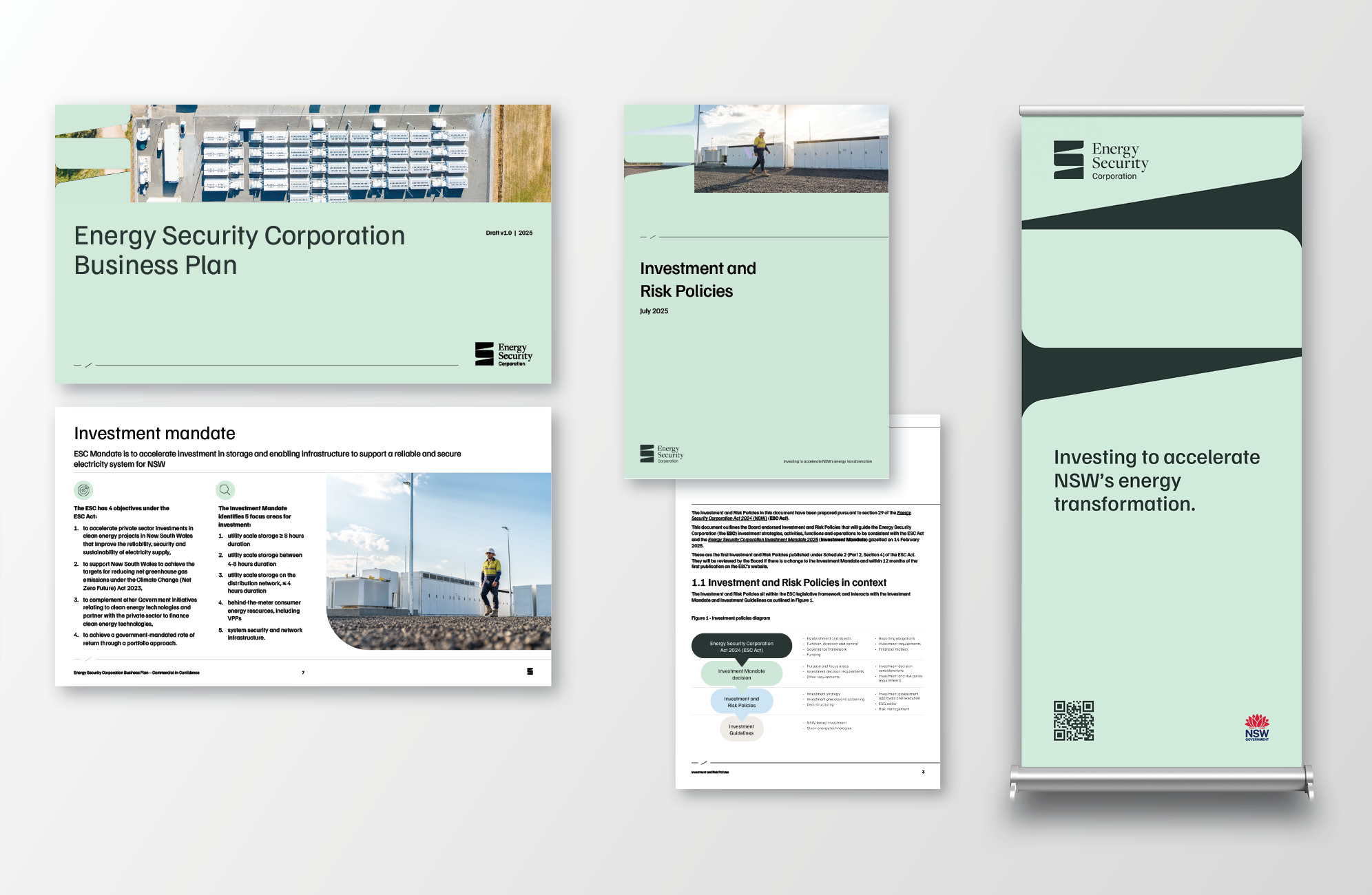Select the Investment Guidelines diagram node
Viewport: 1372px width, 895px height.
tap(742, 731)
